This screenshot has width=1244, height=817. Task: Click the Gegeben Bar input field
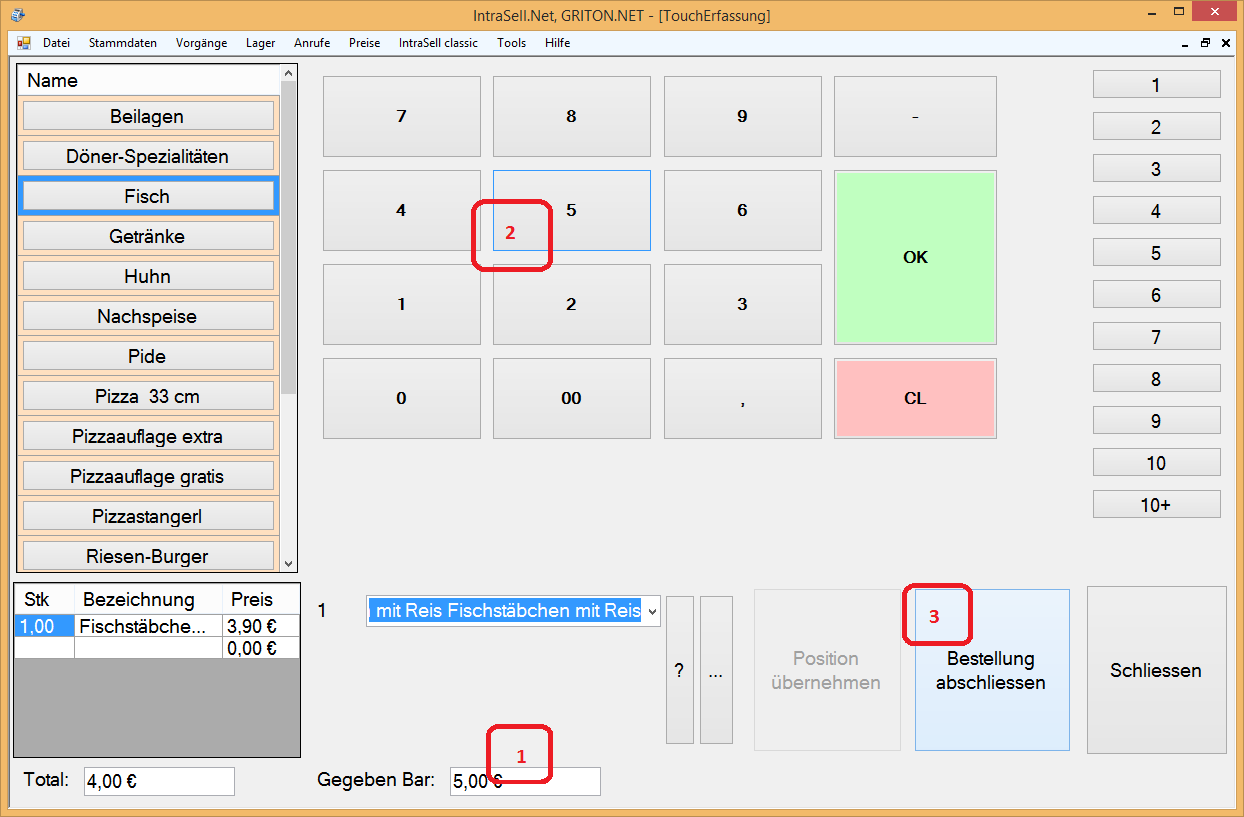pos(525,781)
